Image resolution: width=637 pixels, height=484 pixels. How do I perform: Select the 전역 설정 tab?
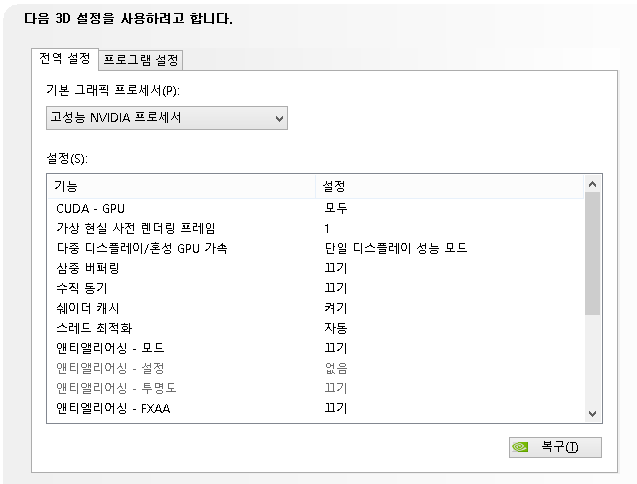click(x=67, y=59)
